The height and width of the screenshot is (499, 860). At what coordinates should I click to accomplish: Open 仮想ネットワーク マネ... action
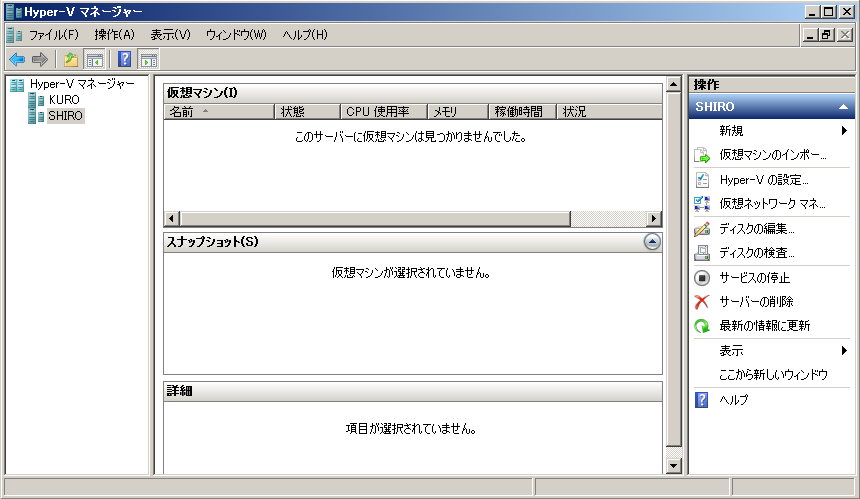click(x=772, y=204)
